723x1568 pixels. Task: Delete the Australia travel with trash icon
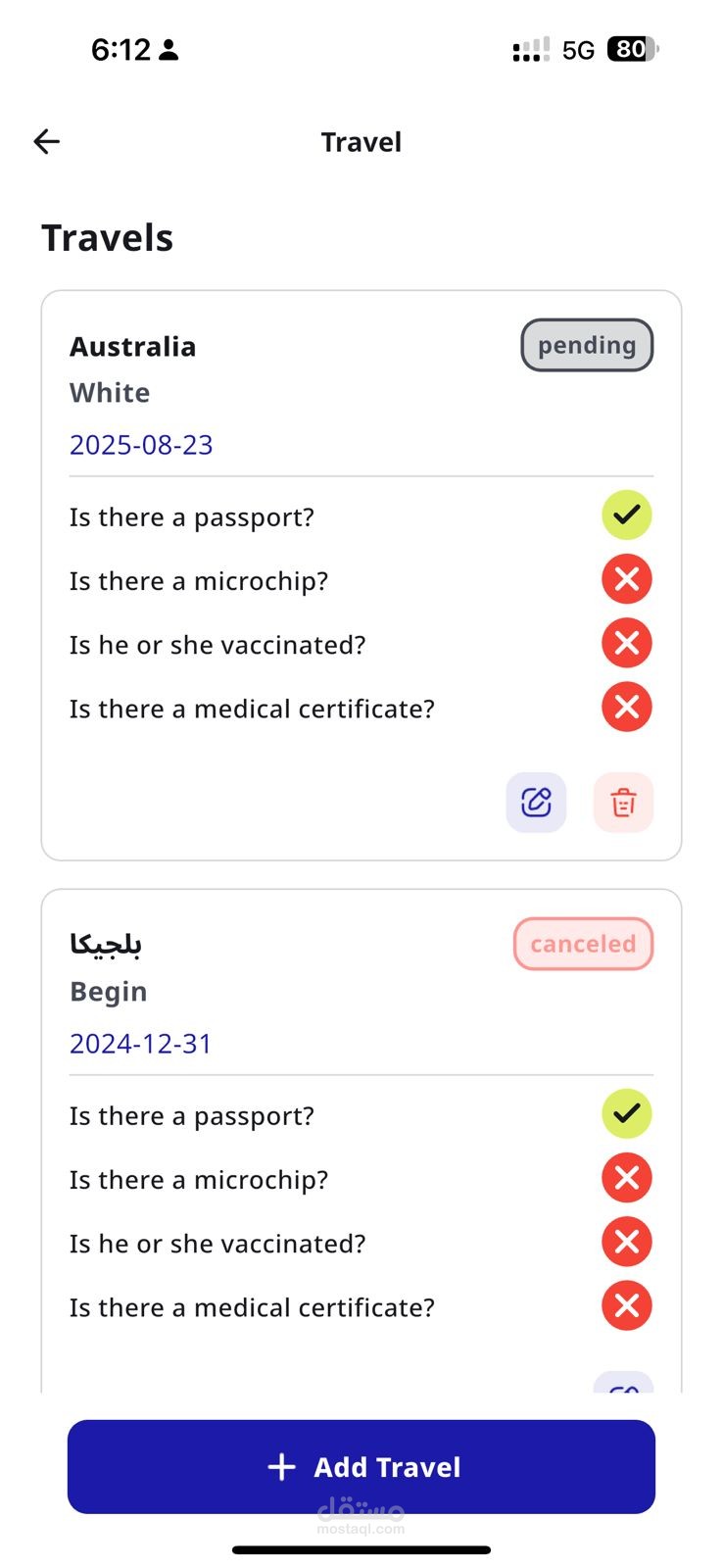[623, 803]
